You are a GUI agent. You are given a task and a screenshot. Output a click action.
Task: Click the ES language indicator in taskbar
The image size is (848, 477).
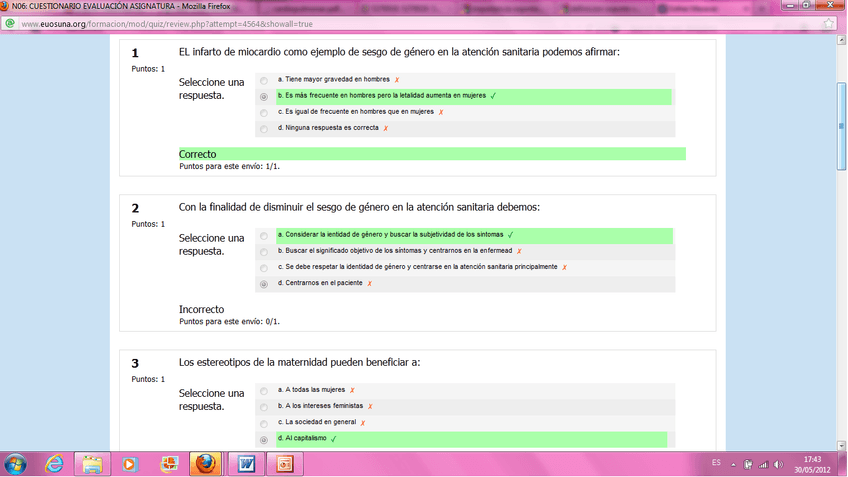[x=716, y=463]
